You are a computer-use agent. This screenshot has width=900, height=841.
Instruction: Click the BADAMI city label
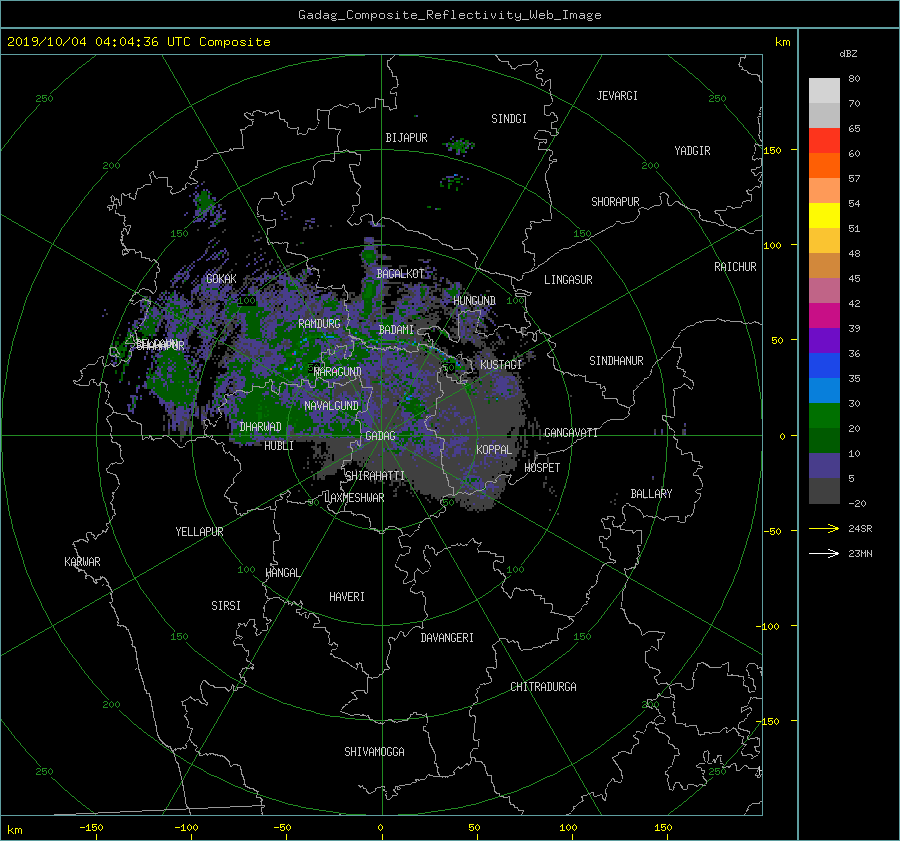click(x=396, y=330)
